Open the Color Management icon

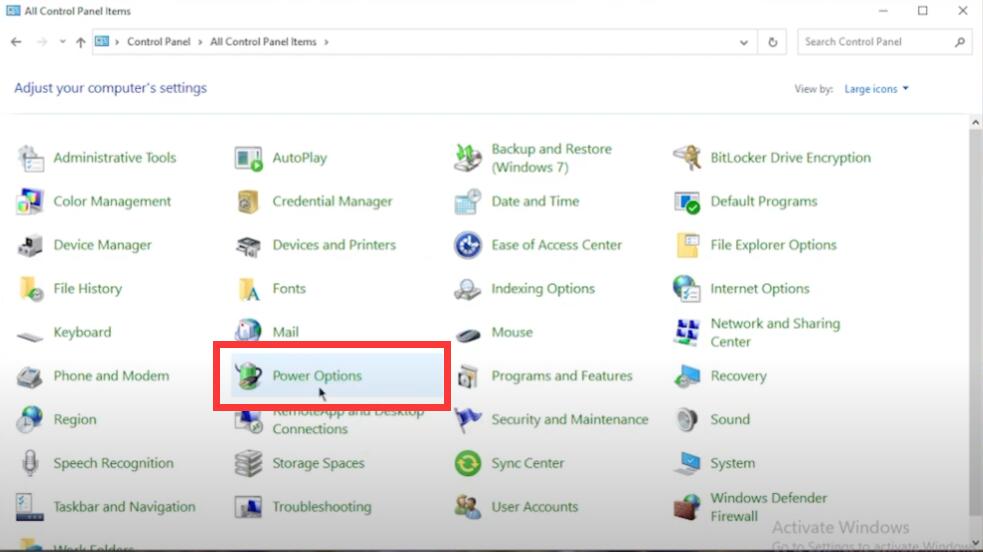[x=29, y=202]
